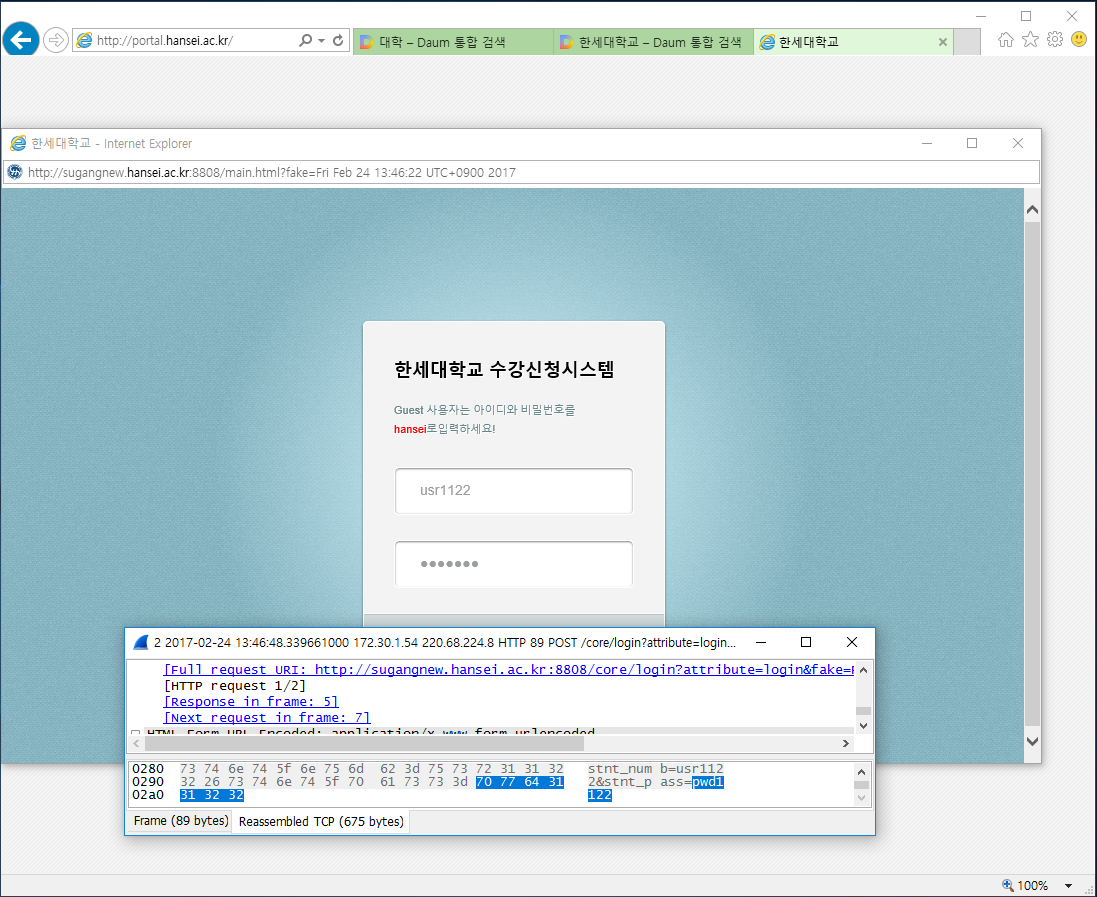
Task: Click the horizontal scrollbar thumb in packet details
Action: pyautogui.click(x=365, y=744)
